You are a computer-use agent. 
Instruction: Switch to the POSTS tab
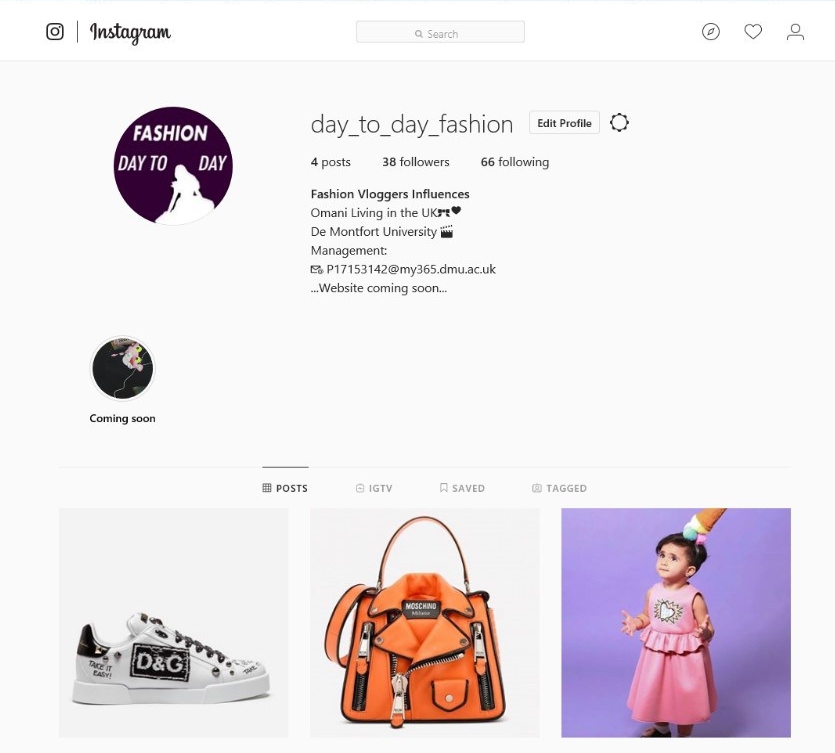pos(285,488)
